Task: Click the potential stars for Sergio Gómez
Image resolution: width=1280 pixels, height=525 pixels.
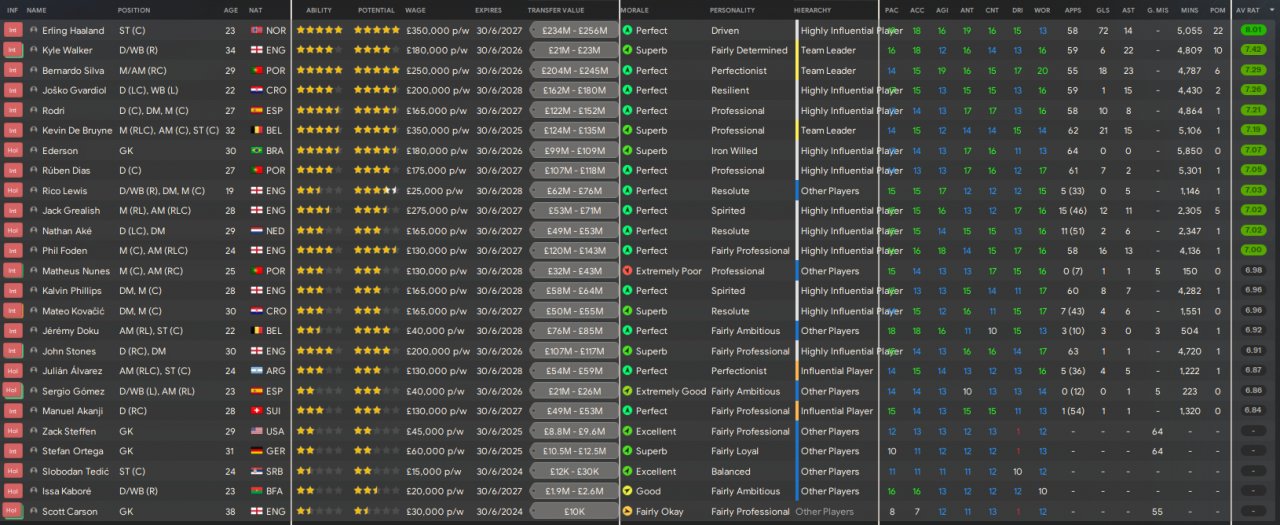Action: click(x=375, y=391)
